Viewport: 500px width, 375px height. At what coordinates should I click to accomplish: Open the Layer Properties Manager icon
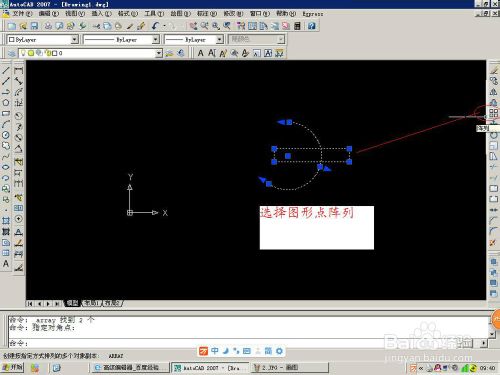coord(12,53)
